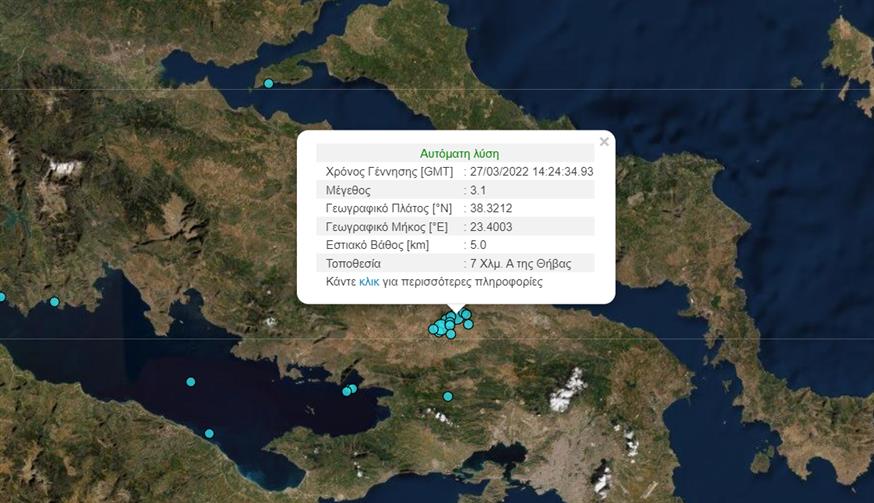Screen dimensions: 874x503
Task: Select the marker on the north-west gulf coast
Action: coord(54,302)
